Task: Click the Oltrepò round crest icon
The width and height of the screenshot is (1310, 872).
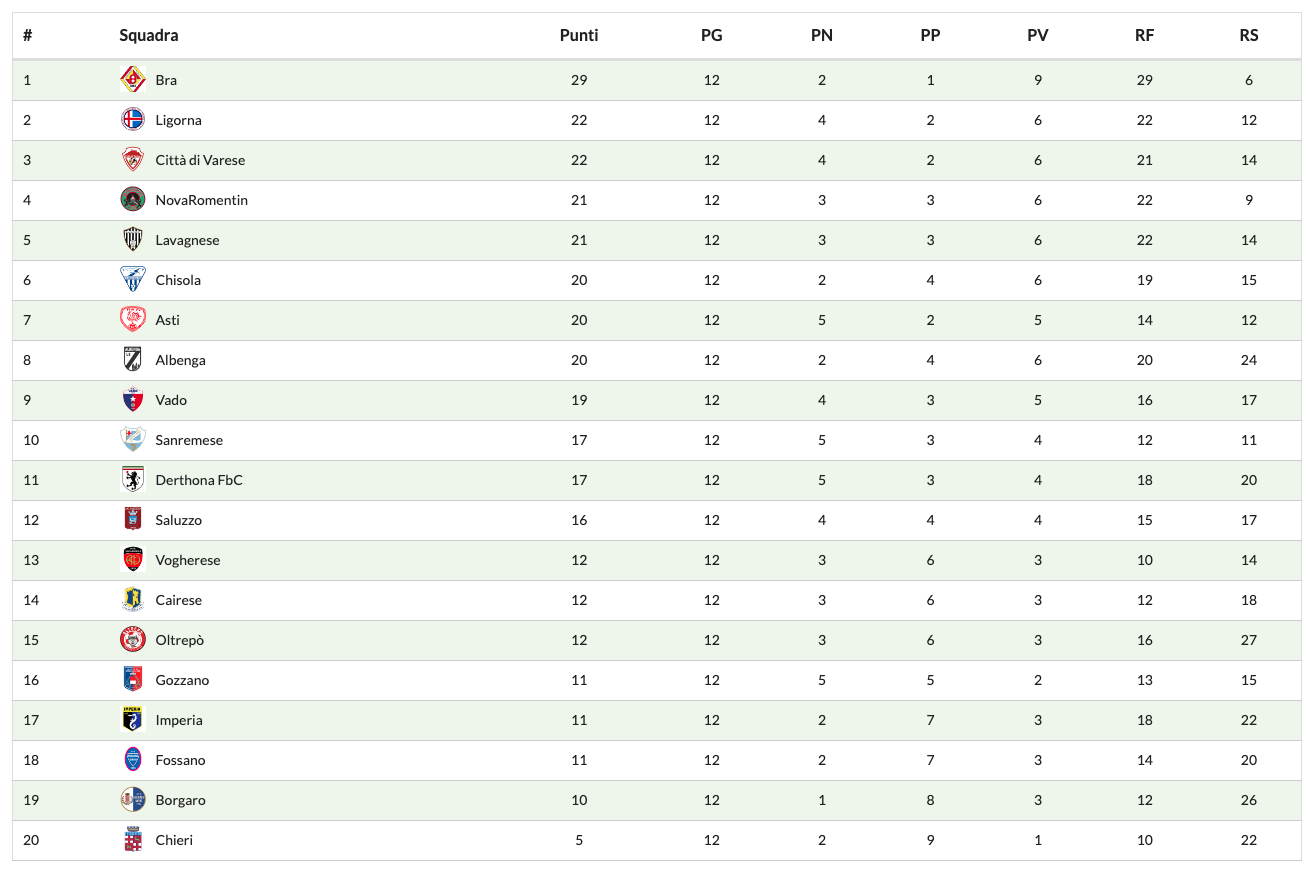Action: 133,640
